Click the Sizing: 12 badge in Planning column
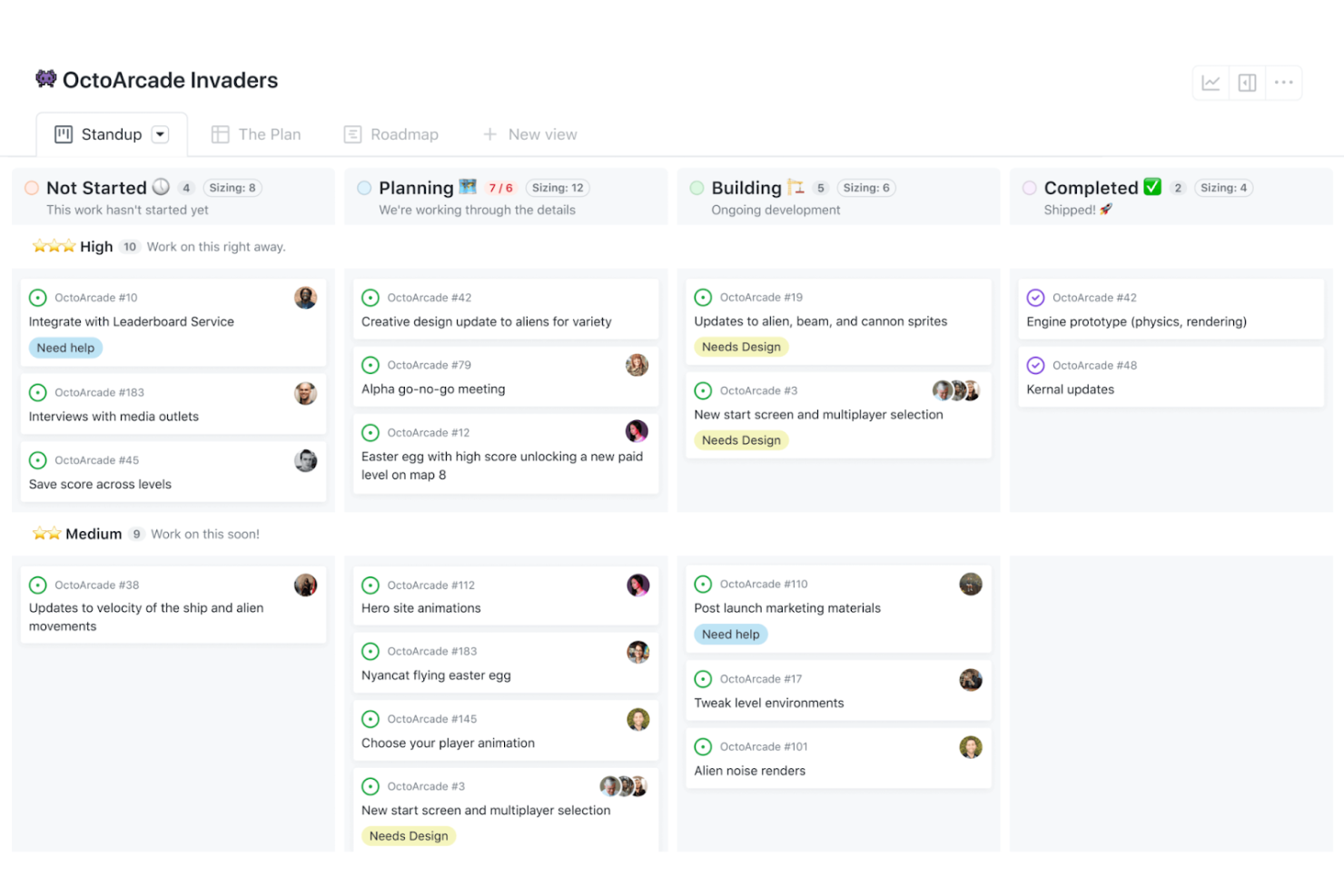This screenshot has height=896, width=1344. pyautogui.click(x=558, y=188)
